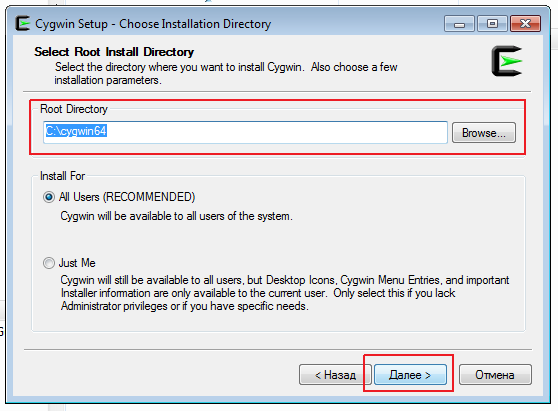This screenshot has height=411, width=558.
Task: Click the Cygwin Setup title bar text
Action: 153,24
